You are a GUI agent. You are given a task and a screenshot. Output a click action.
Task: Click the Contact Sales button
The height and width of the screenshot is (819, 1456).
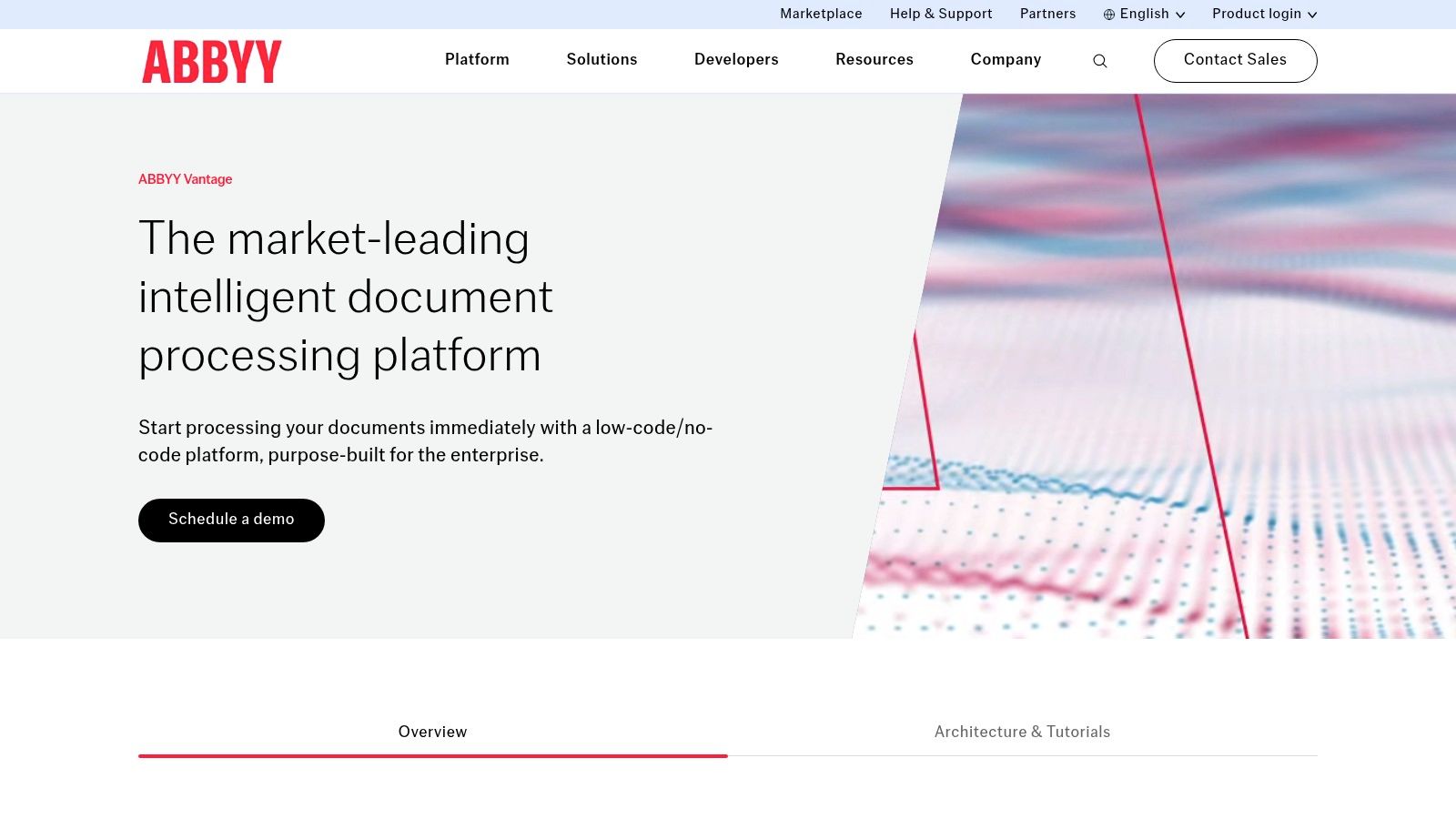click(x=1235, y=60)
